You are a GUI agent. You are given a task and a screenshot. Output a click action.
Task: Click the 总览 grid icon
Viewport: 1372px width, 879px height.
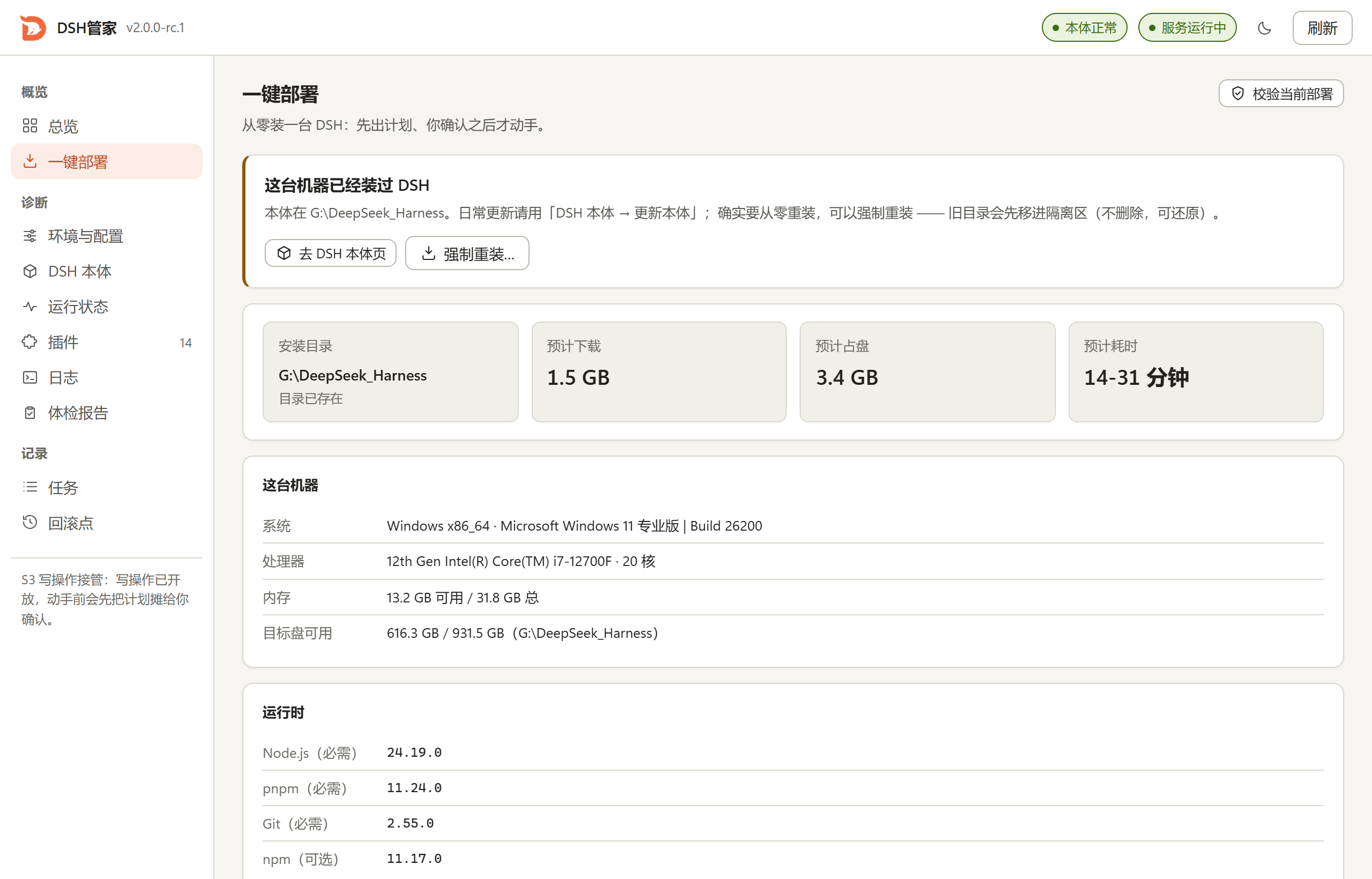tap(29, 125)
